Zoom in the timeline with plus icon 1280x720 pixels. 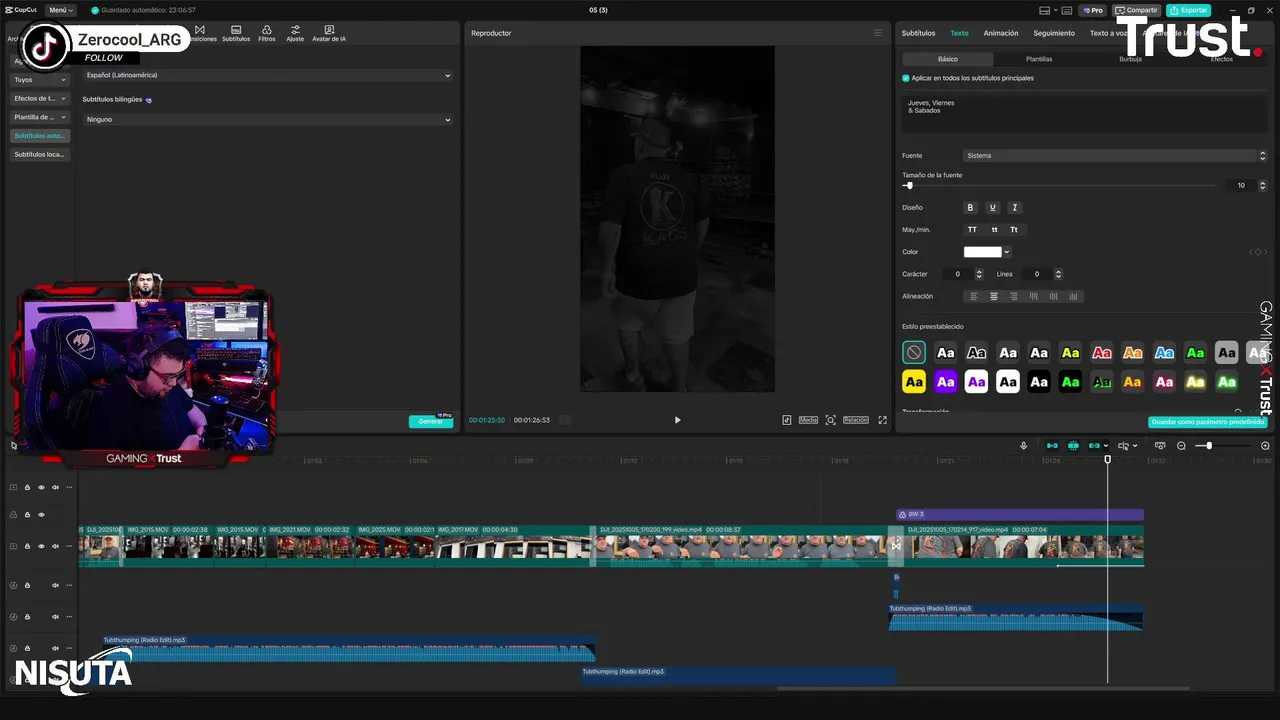pos(1265,446)
